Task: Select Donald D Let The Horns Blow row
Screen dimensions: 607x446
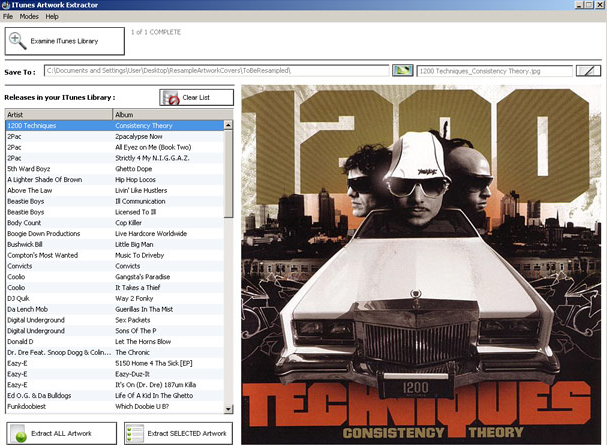Action: [114, 342]
